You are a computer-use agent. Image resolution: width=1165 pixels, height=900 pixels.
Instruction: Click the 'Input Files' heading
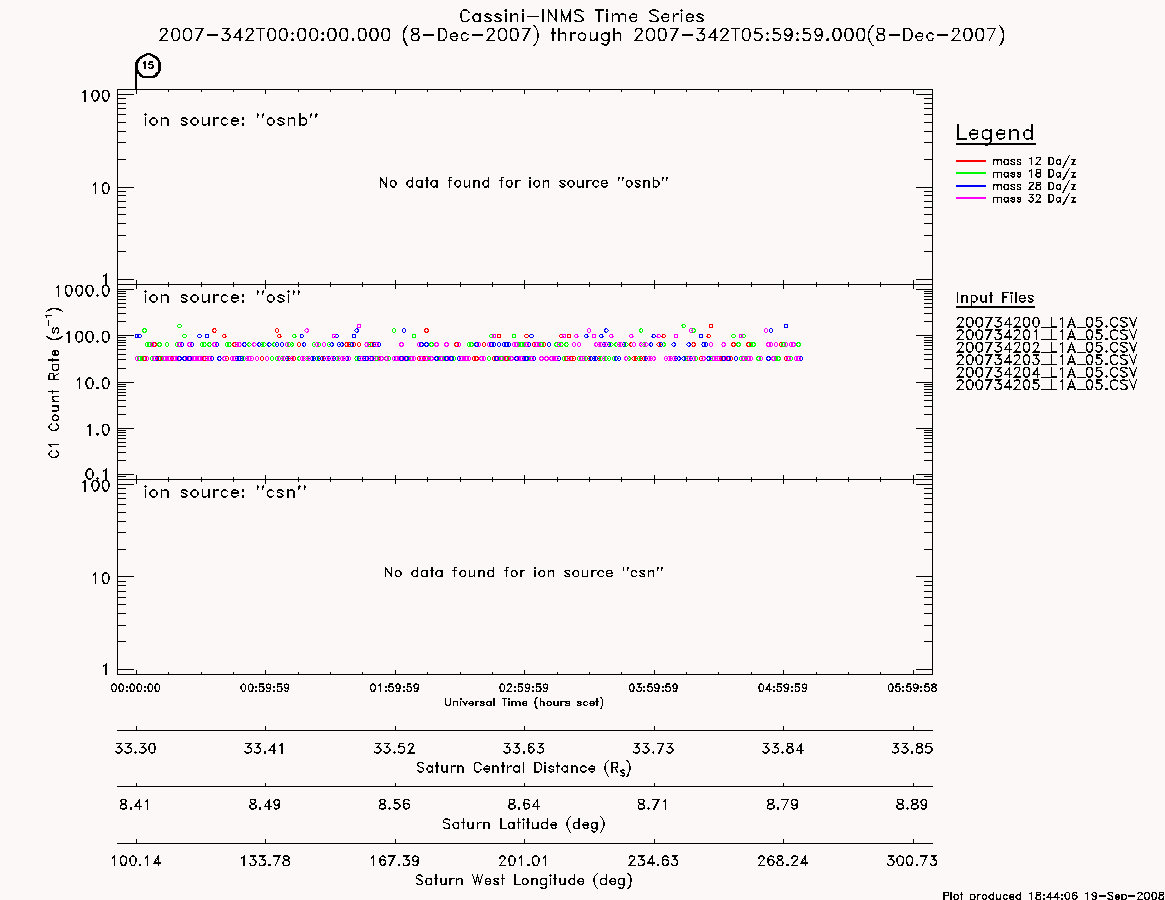point(995,298)
